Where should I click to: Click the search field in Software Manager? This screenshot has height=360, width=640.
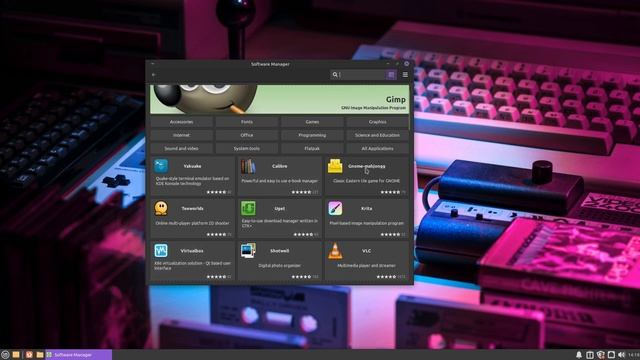363,75
